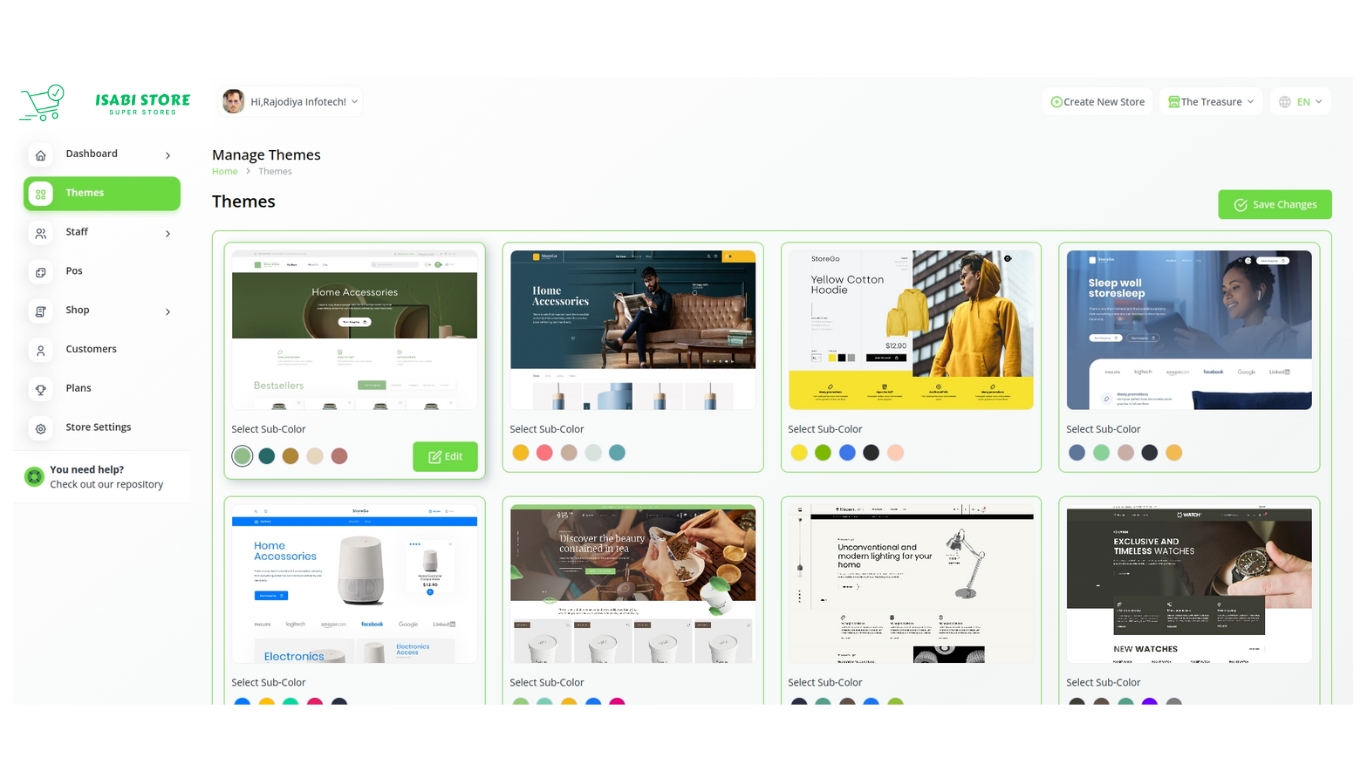This screenshot has height=768, width=1366.
Task: Click the Customers person icon in sidebar
Action: click(41, 350)
